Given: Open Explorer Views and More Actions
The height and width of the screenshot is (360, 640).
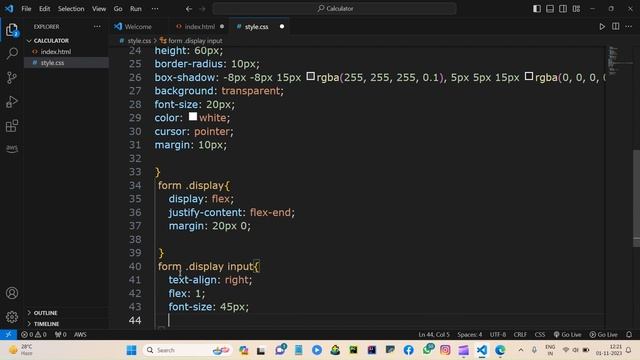Looking at the screenshot, I should (97, 27).
